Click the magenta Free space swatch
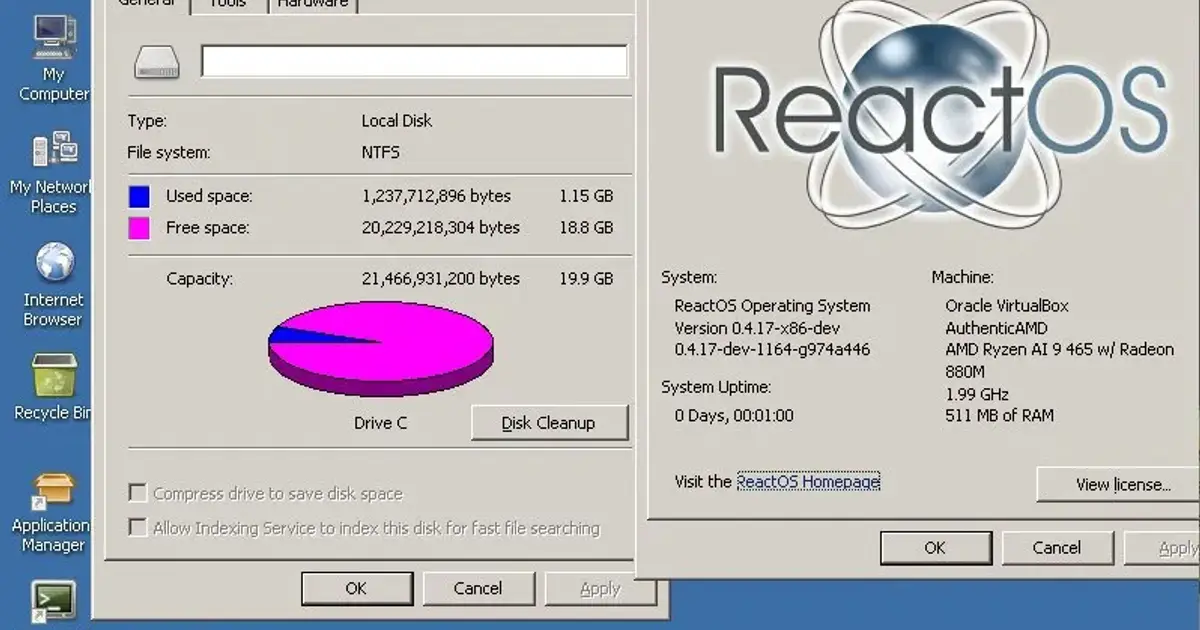 (139, 228)
